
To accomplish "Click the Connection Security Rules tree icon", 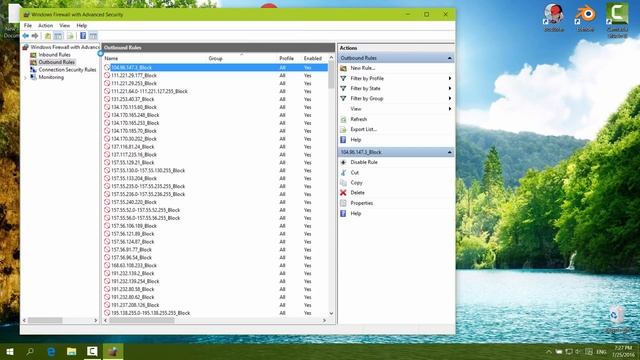I will click(33, 70).
